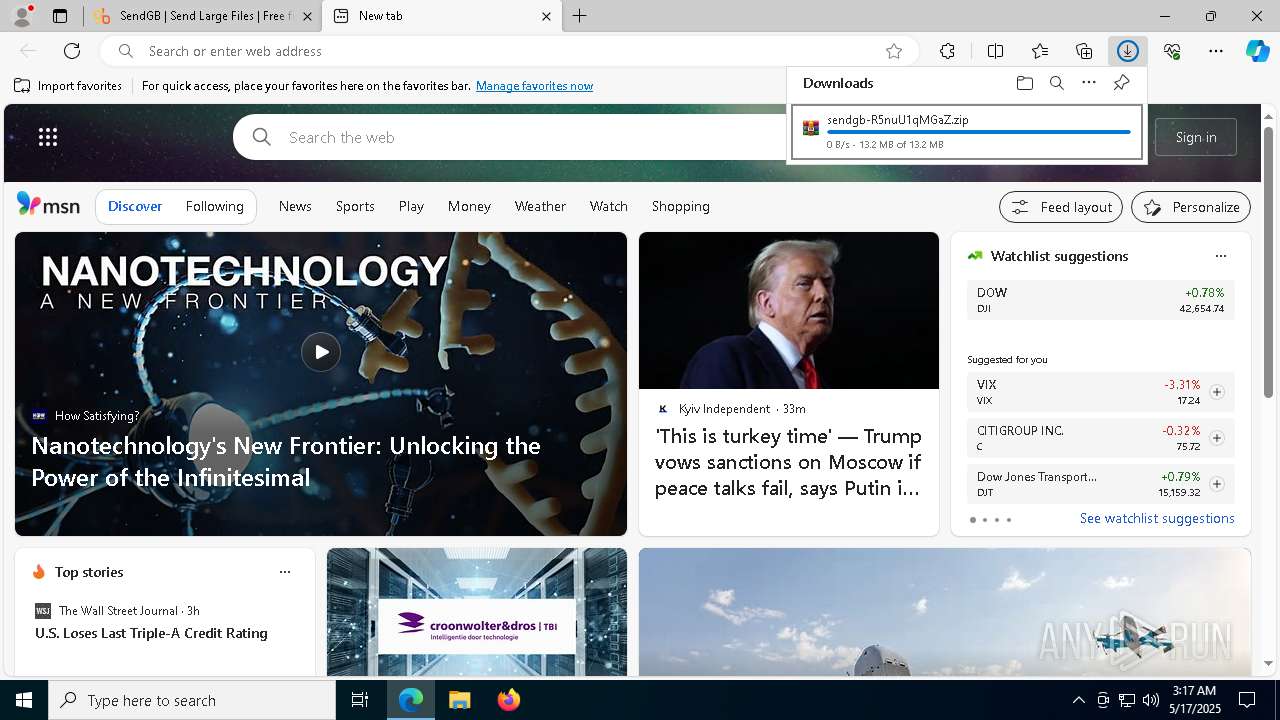The width and height of the screenshot is (1280, 720).
Task: Close the New tab tab
Action: (546, 16)
